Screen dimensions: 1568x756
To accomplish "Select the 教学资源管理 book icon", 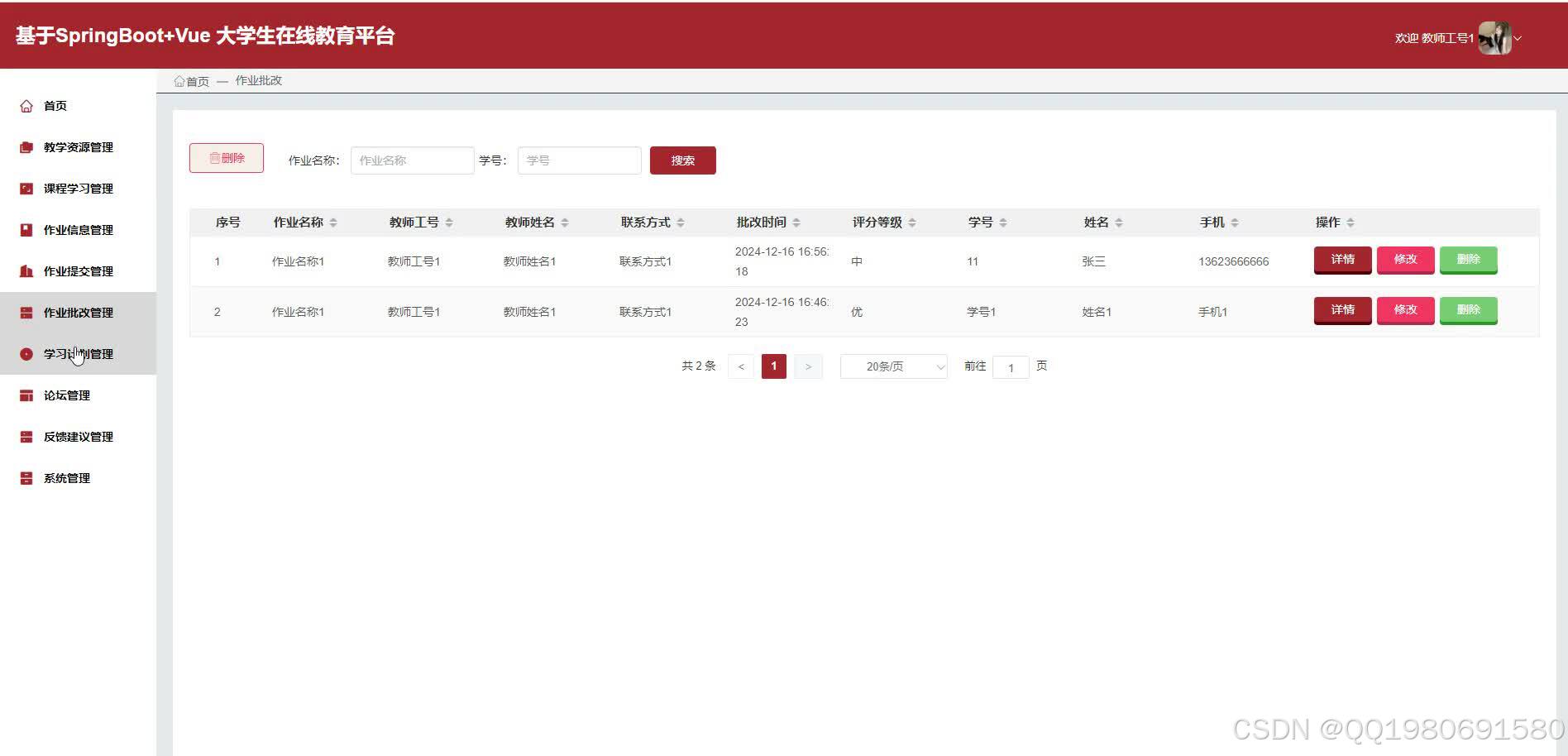I will [x=26, y=146].
